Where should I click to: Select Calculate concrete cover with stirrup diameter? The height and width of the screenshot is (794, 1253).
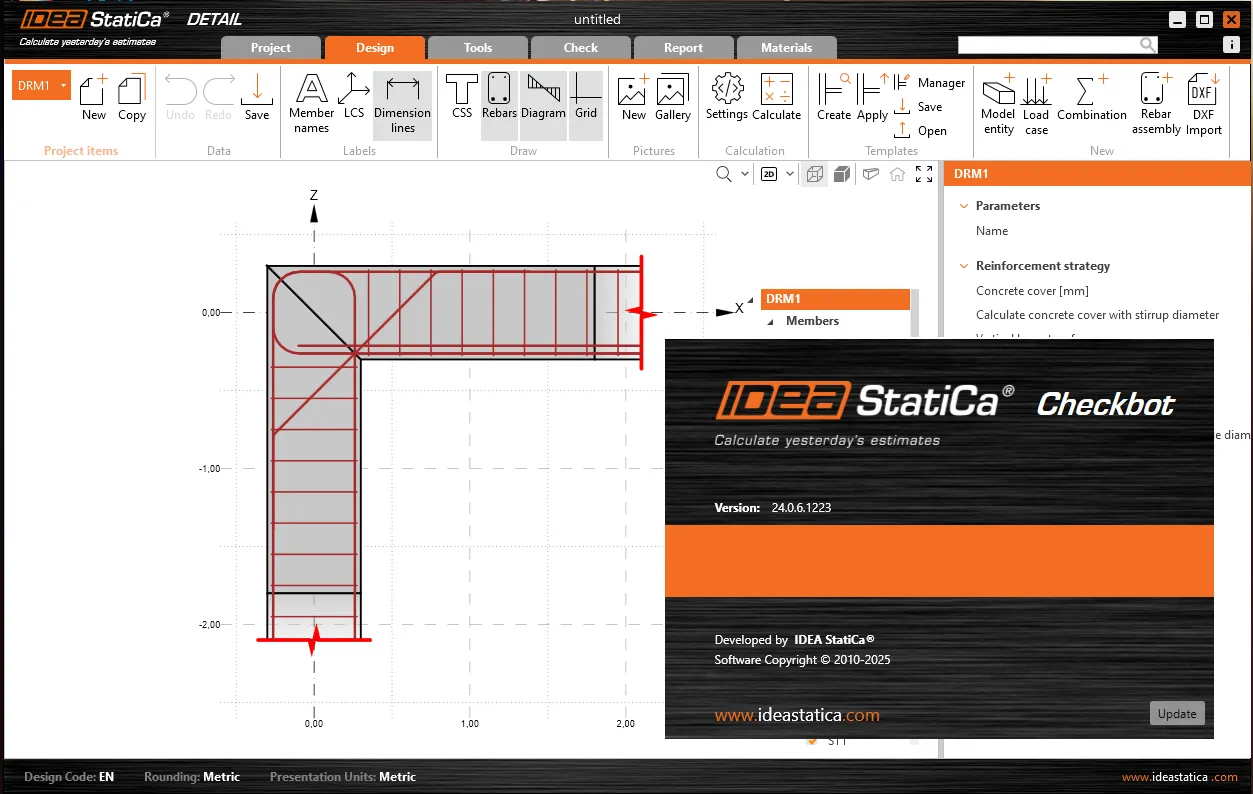pos(1097,315)
